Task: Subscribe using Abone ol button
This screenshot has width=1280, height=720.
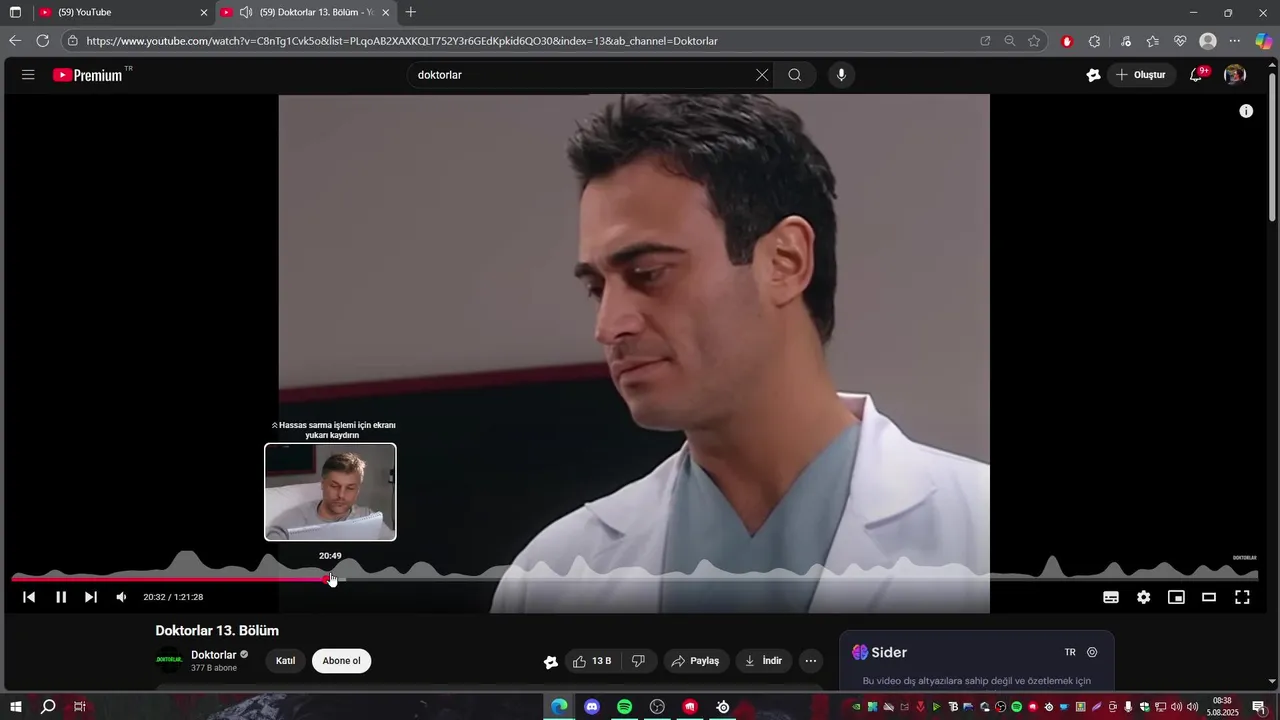Action: 341,661
